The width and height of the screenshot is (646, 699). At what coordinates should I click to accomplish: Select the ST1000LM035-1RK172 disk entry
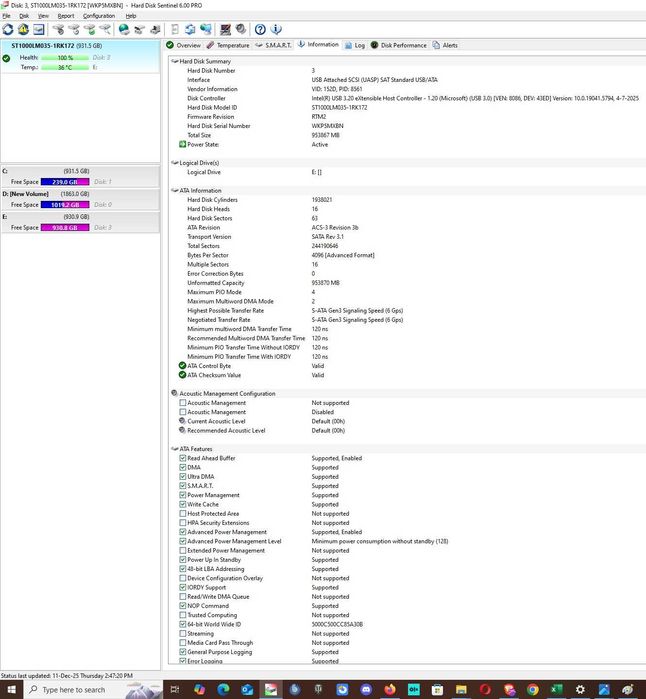(80, 56)
